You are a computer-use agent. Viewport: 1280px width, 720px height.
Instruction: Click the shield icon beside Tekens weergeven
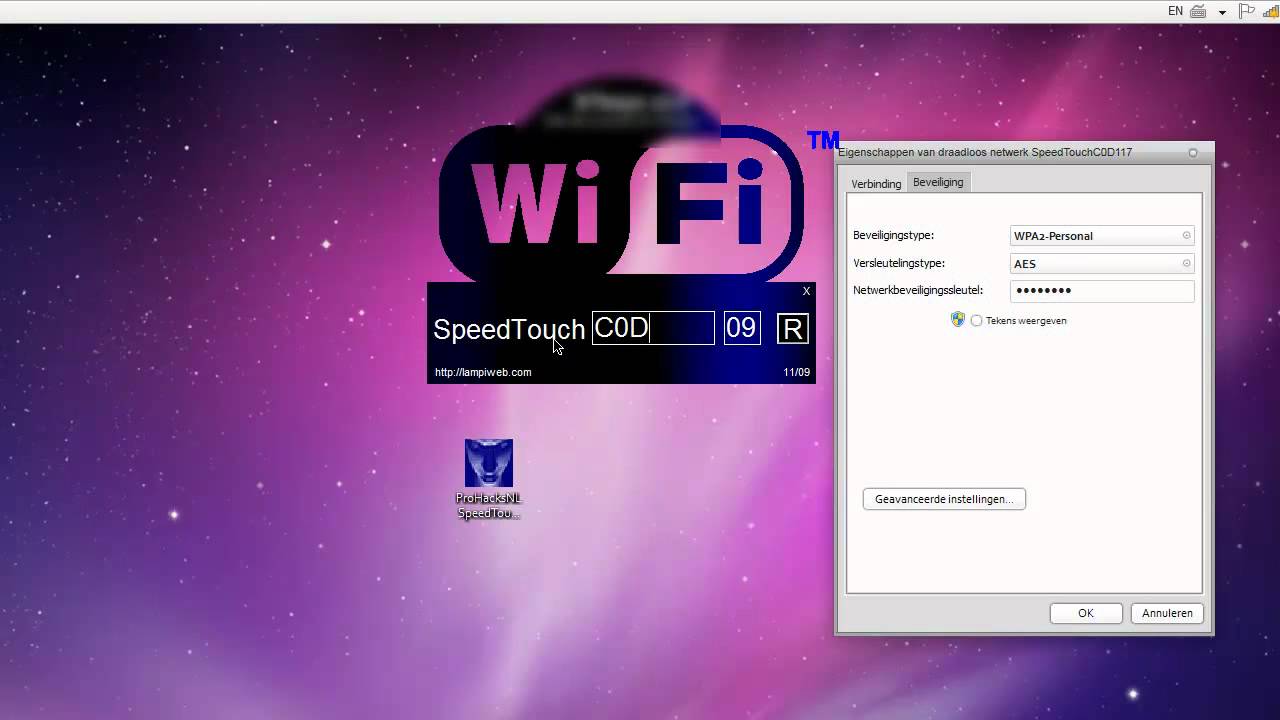coord(958,320)
